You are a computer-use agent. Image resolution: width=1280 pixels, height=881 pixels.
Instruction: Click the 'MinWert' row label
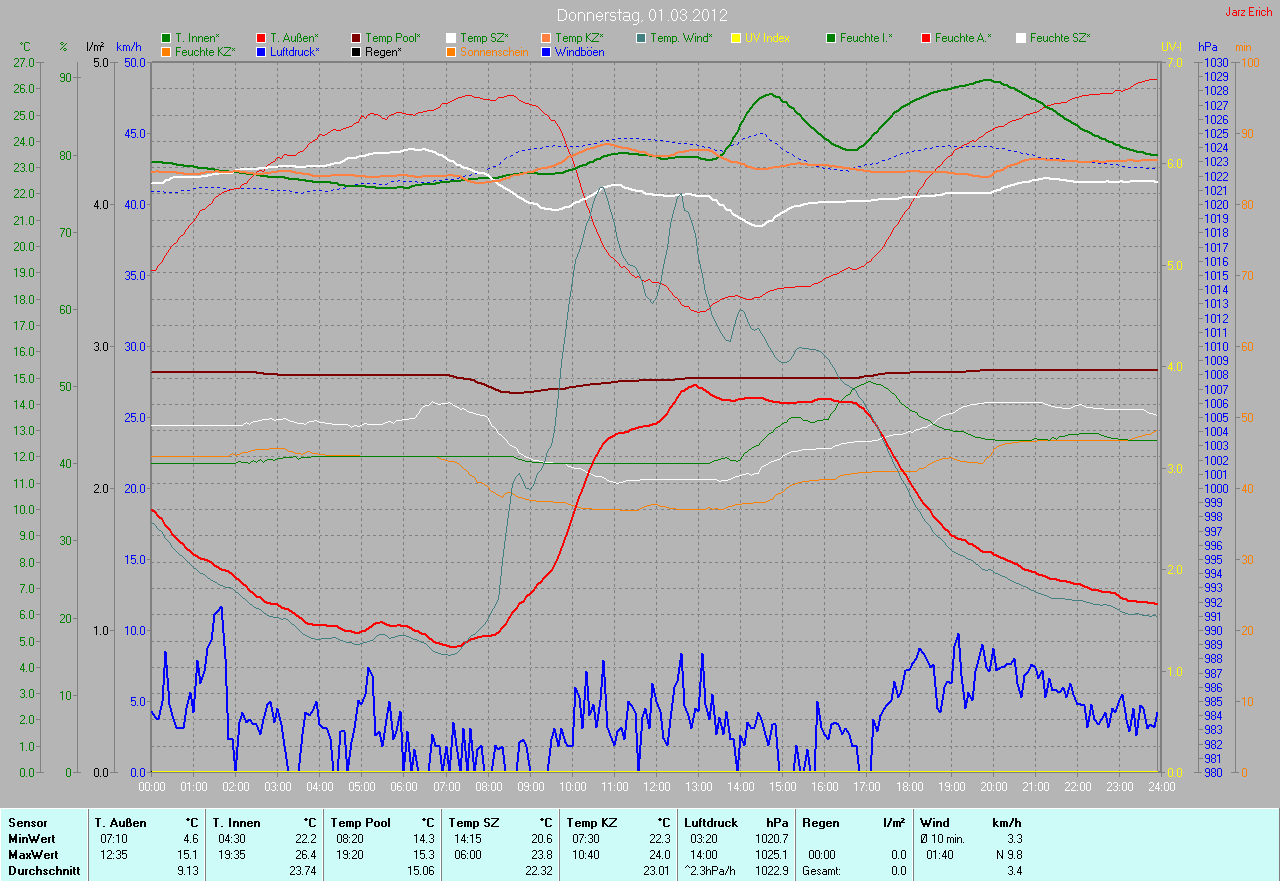tap(30, 839)
